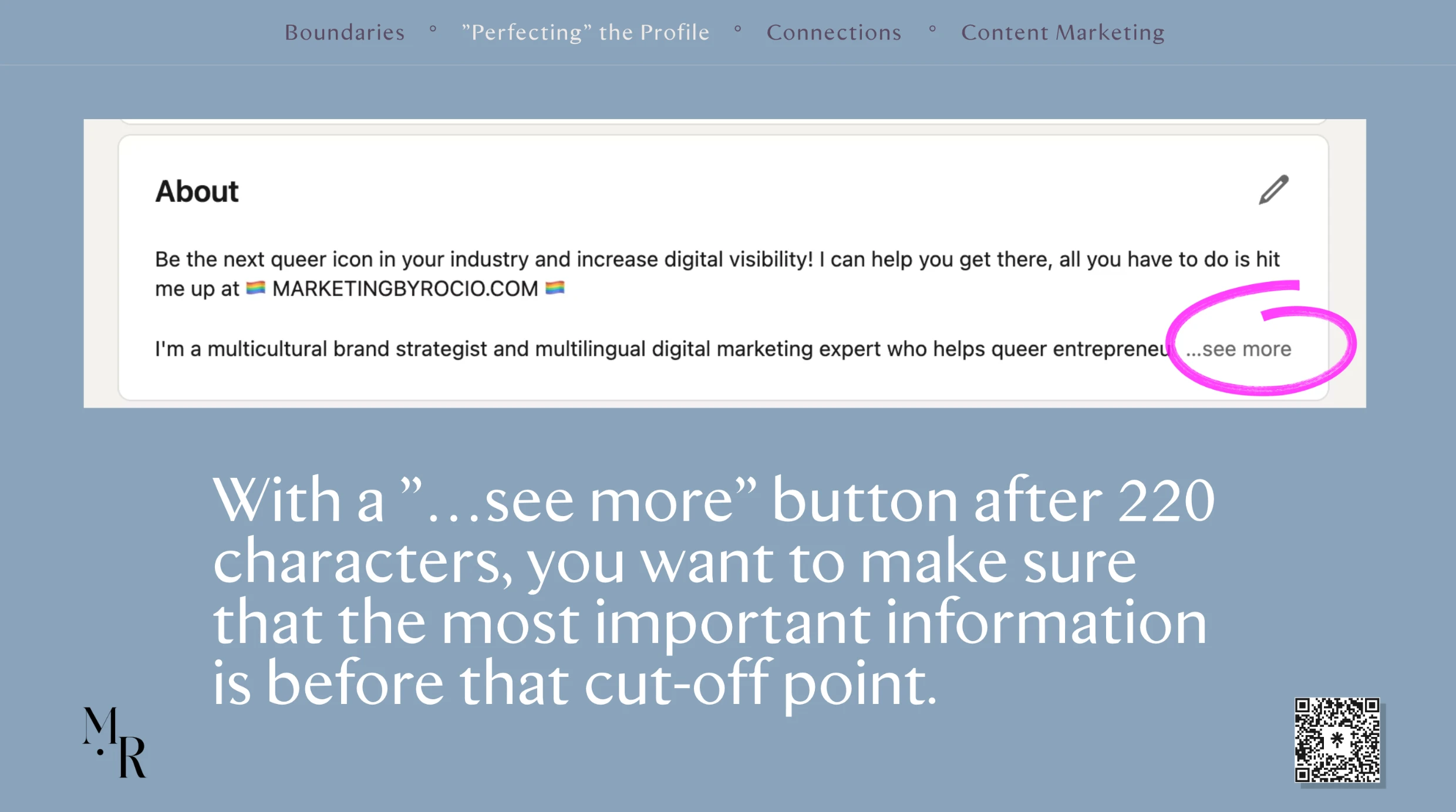Screen dimensions: 1456x812
Task: Click the dot separator before Content Marketing
Action: click(932, 29)
